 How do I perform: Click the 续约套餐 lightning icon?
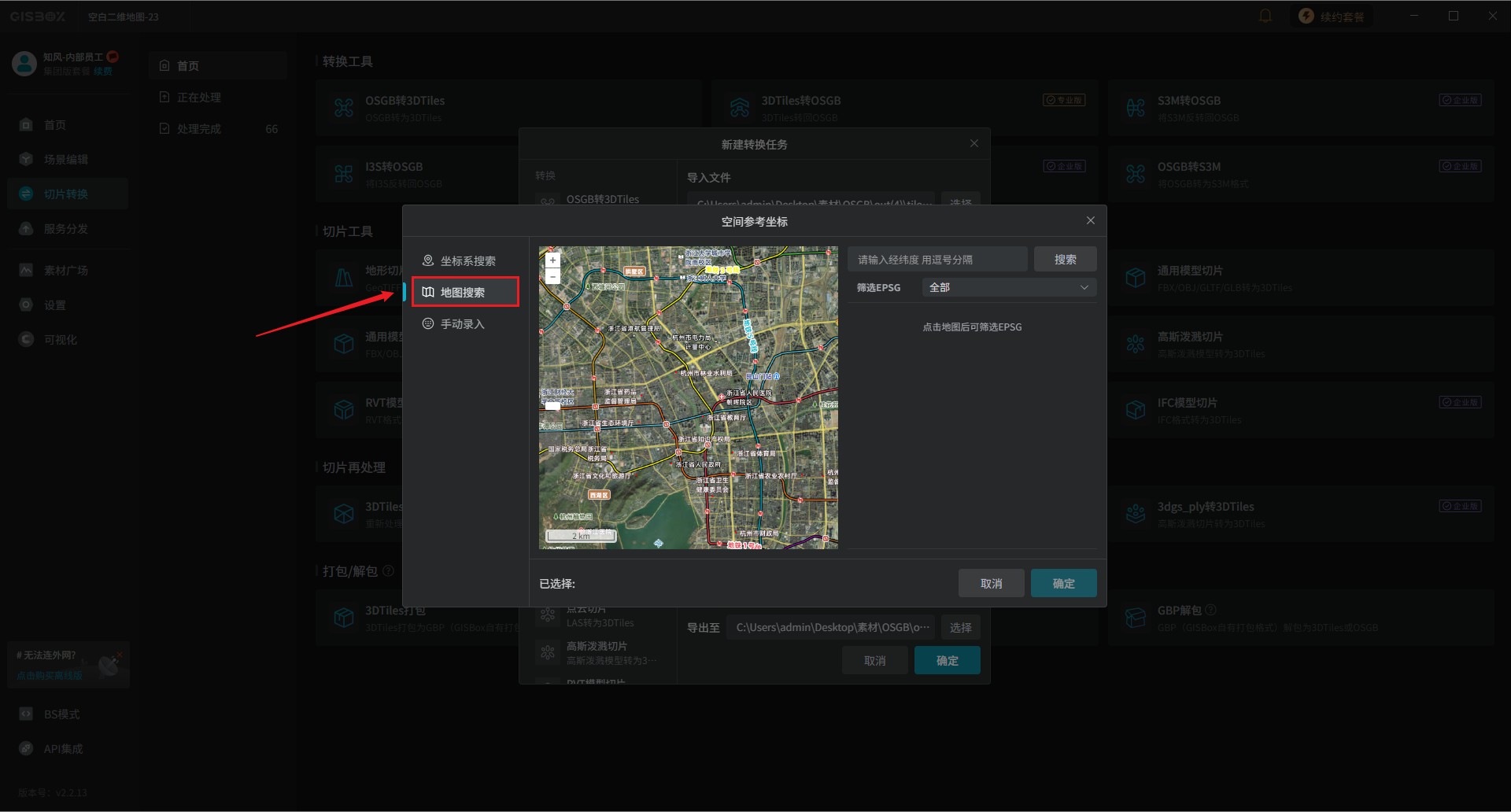pyautogui.click(x=1306, y=16)
